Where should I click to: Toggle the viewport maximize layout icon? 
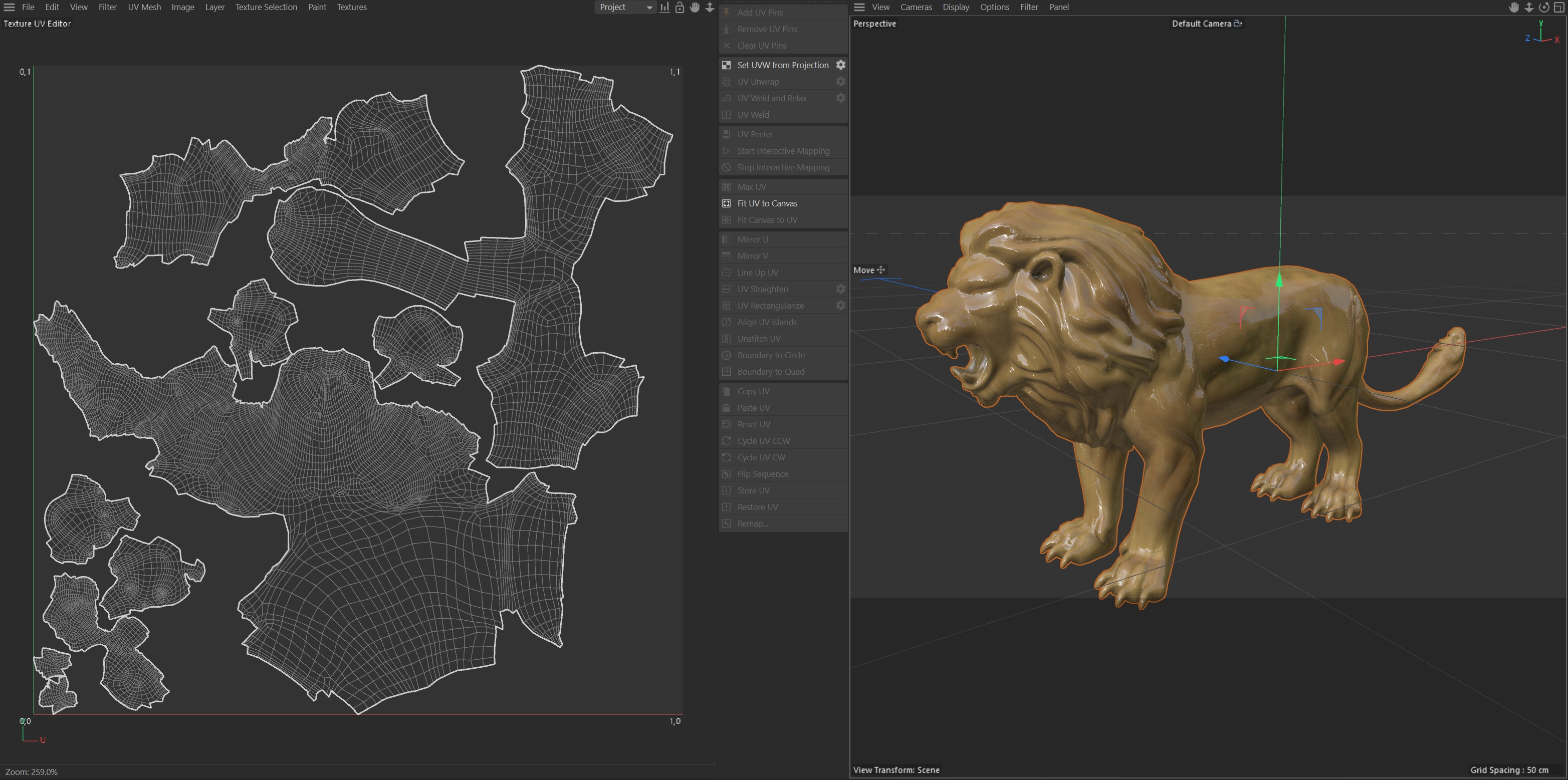click(x=1559, y=8)
